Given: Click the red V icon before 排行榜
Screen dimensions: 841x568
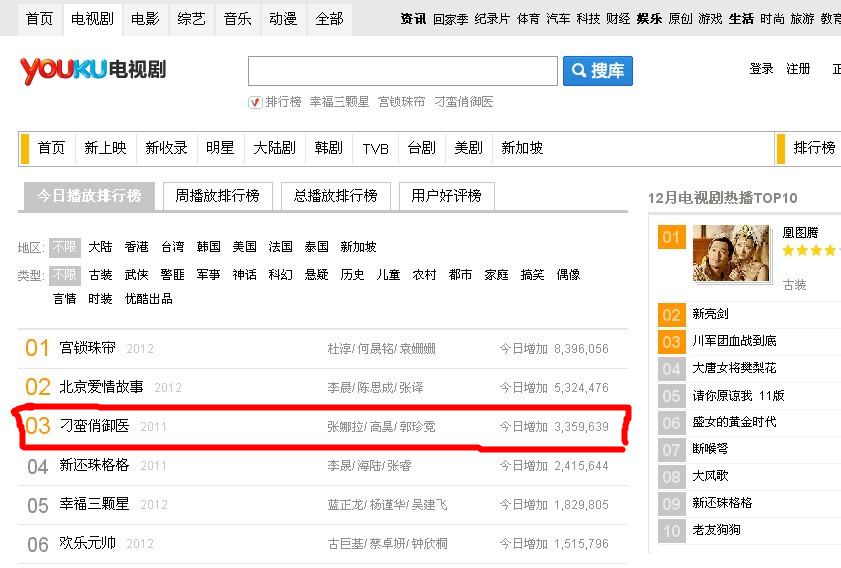Looking at the screenshot, I should coord(255,102).
